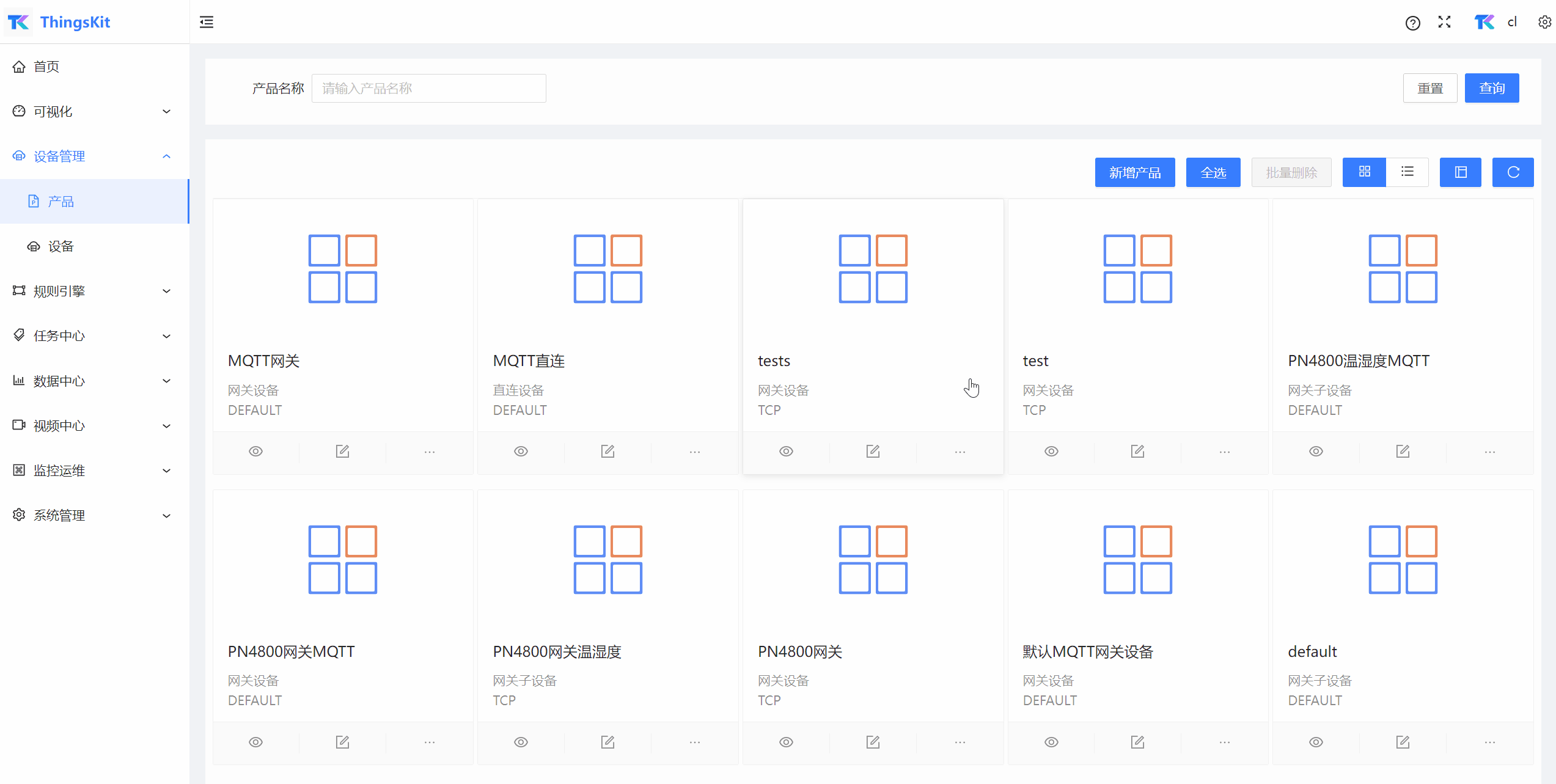Click the edit icon on the MQTT网关 card
The width and height of the screenshot is (1556, 784).
342,452
